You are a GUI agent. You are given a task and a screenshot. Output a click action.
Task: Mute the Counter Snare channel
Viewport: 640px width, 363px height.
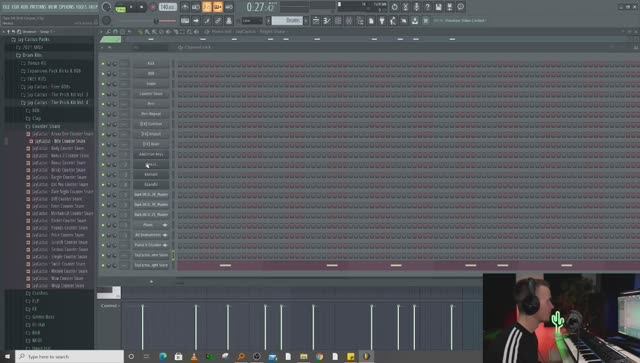click(x=103, y=94)
